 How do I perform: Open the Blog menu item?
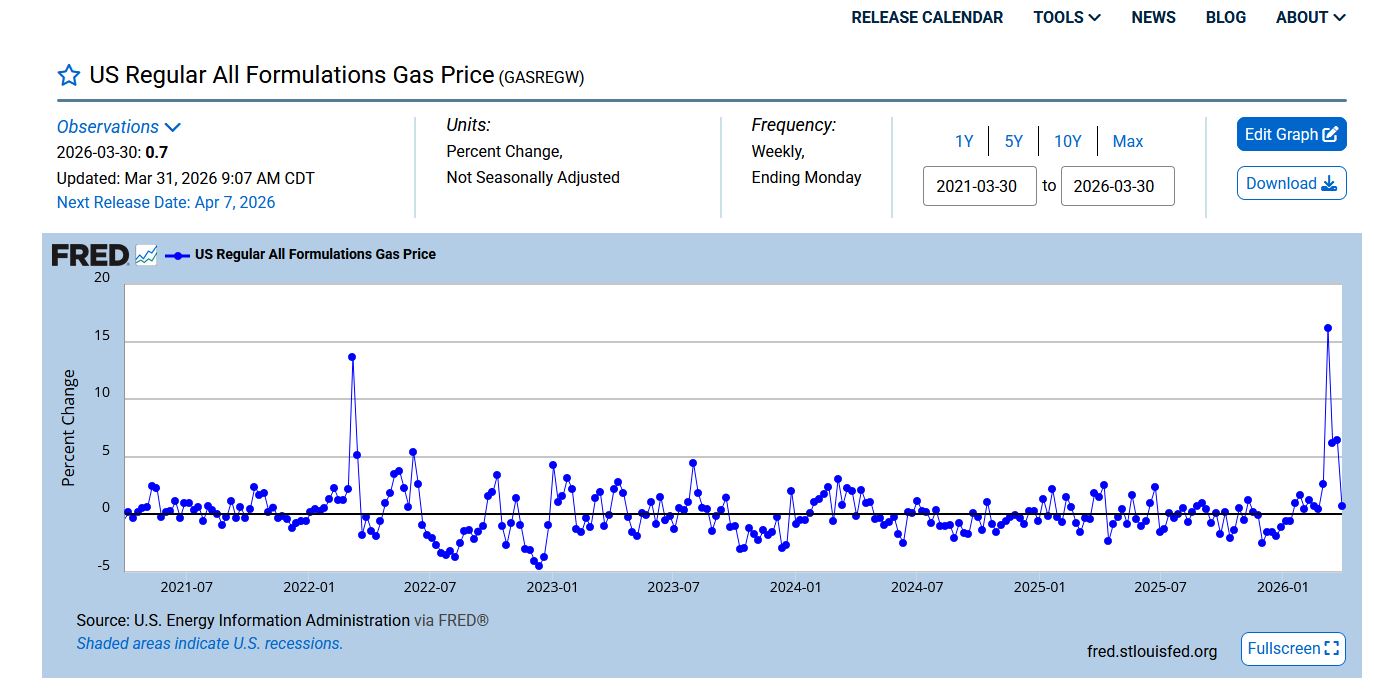coord(1225,18)
